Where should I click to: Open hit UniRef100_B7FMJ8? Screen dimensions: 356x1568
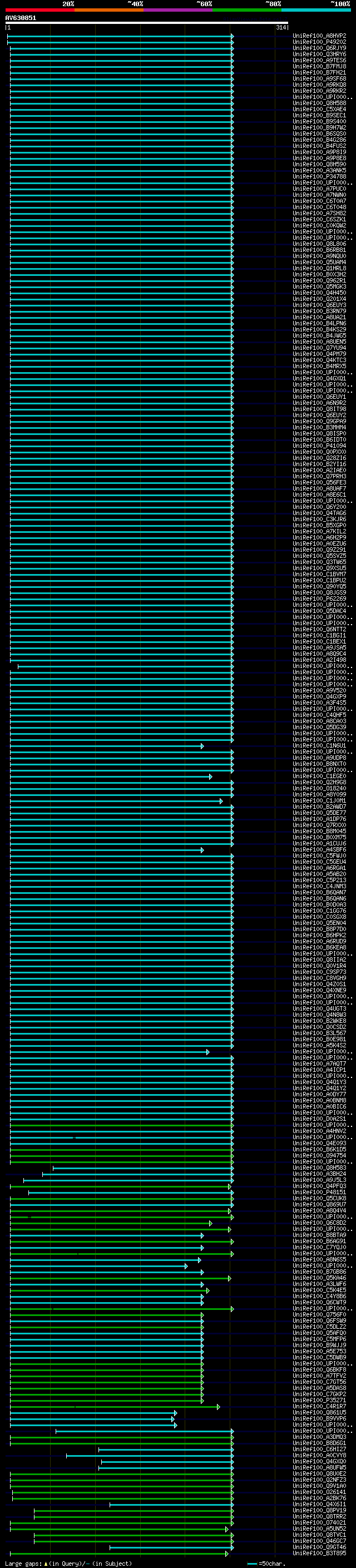pos(319,66)
